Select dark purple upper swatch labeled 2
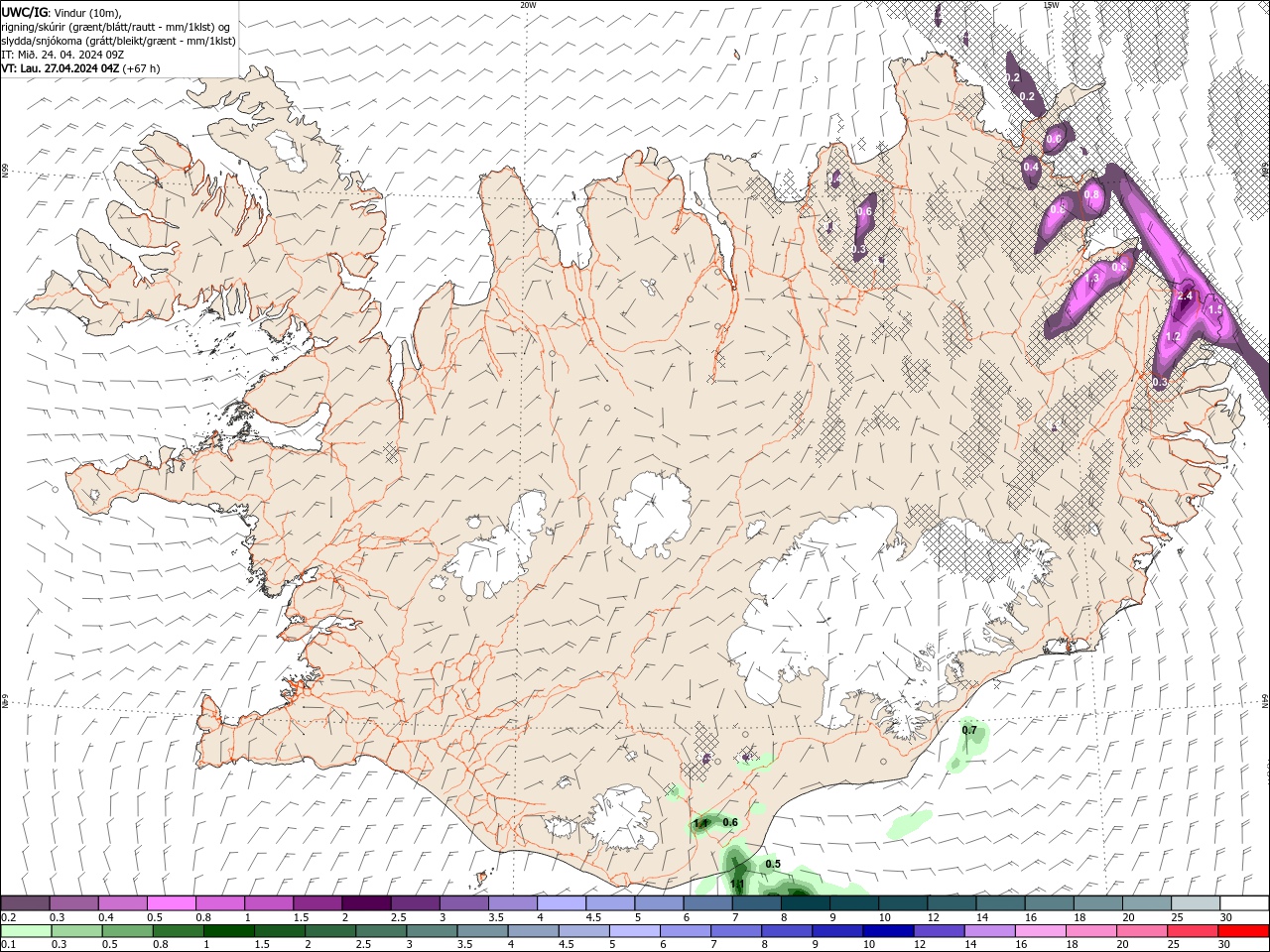This screenshot has height=952, width=1270. pos(366,902)
